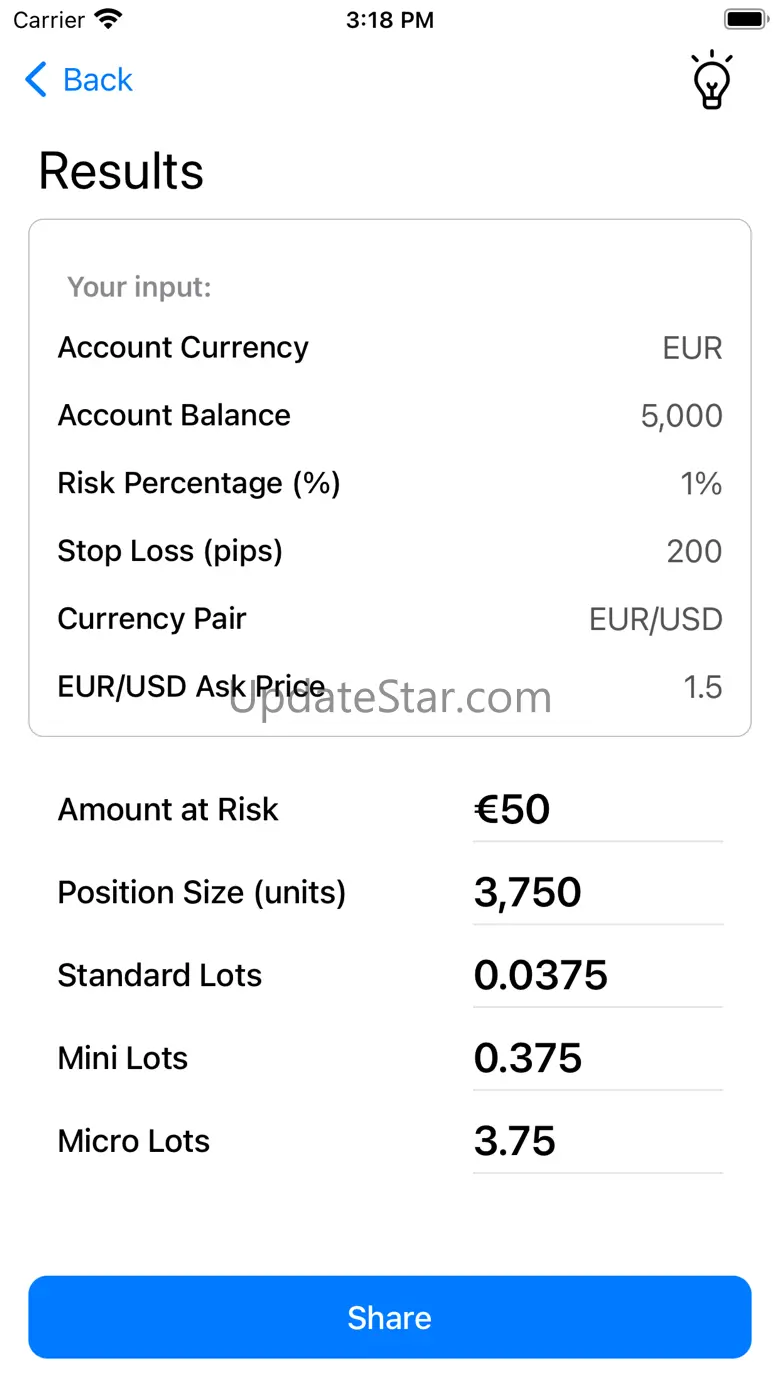The width and height of the screenshot is (780, 1387).
Task: Tap the Position Size value 3,750
Action: click(x=527, y=893)
